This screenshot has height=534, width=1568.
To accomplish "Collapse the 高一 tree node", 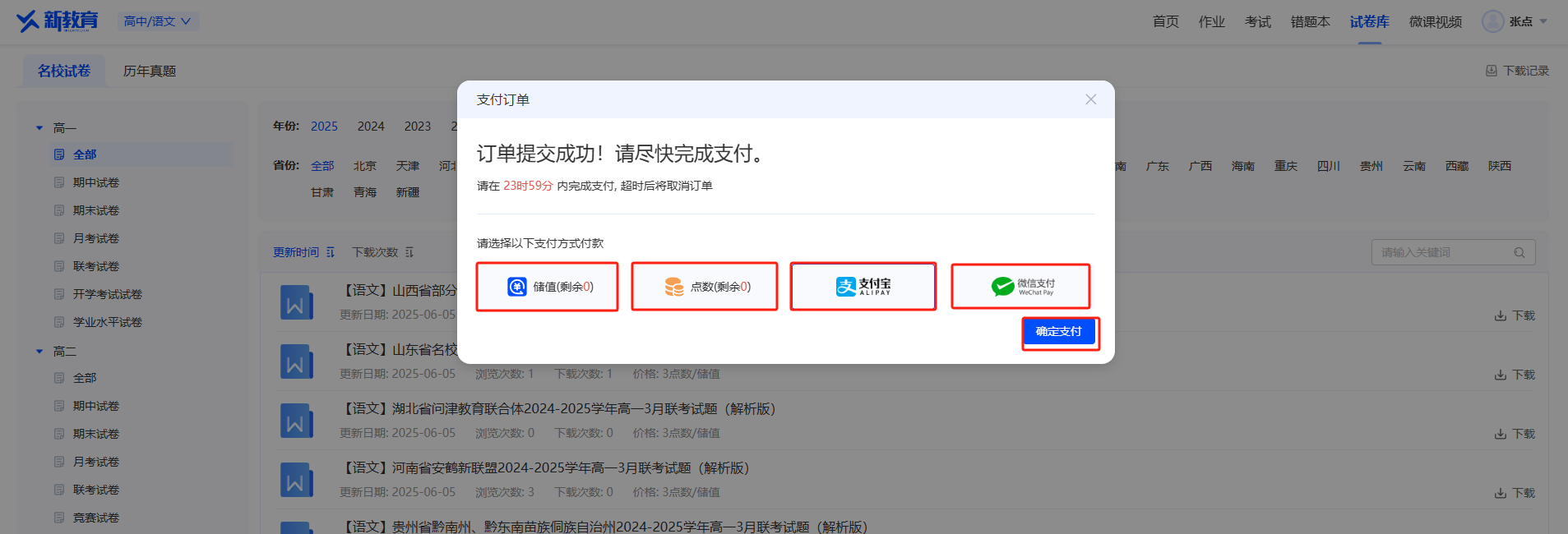I will coord(39,128).
